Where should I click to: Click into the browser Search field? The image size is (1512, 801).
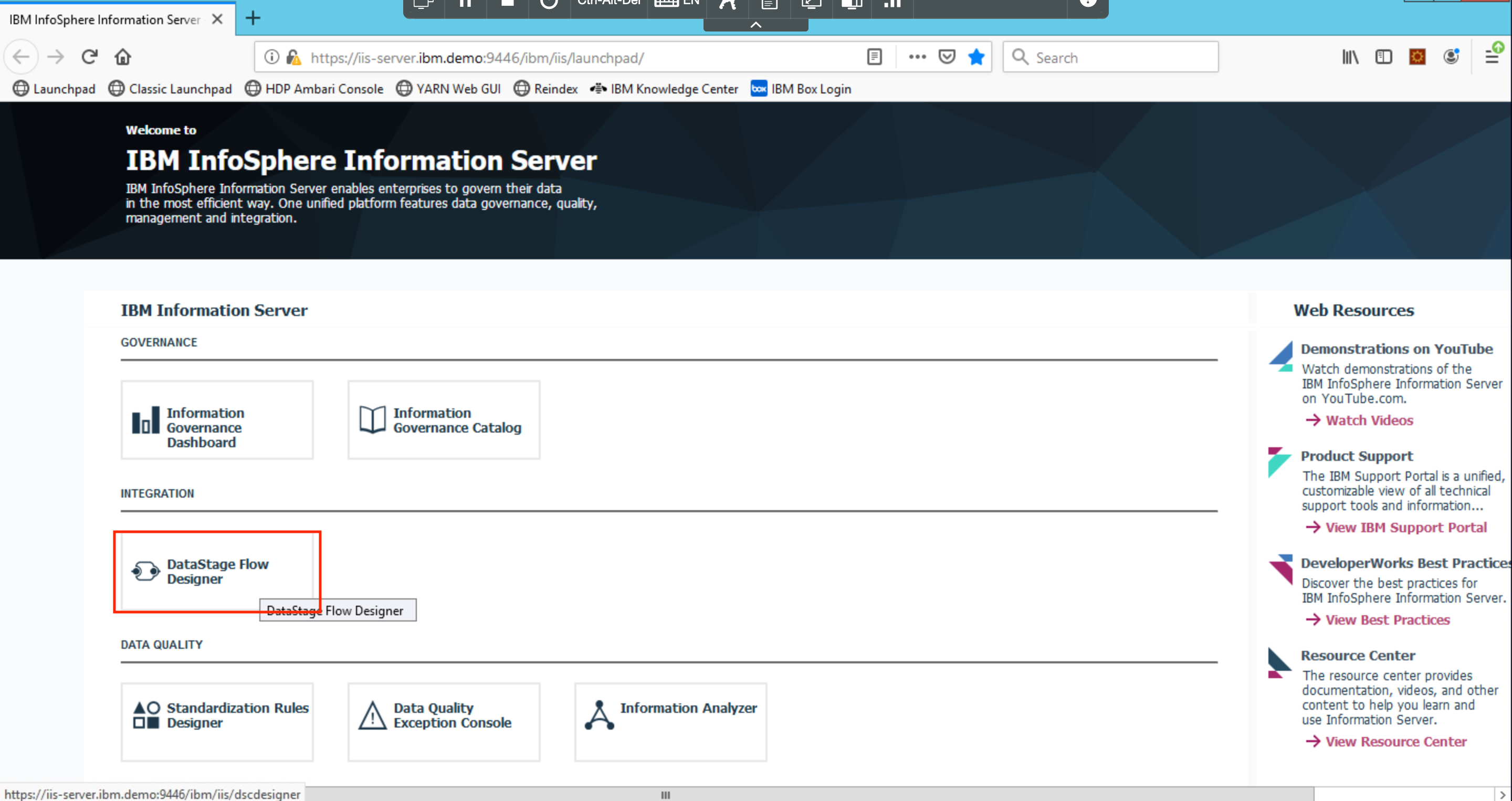pyautogui.click(x=1110, y=57)
